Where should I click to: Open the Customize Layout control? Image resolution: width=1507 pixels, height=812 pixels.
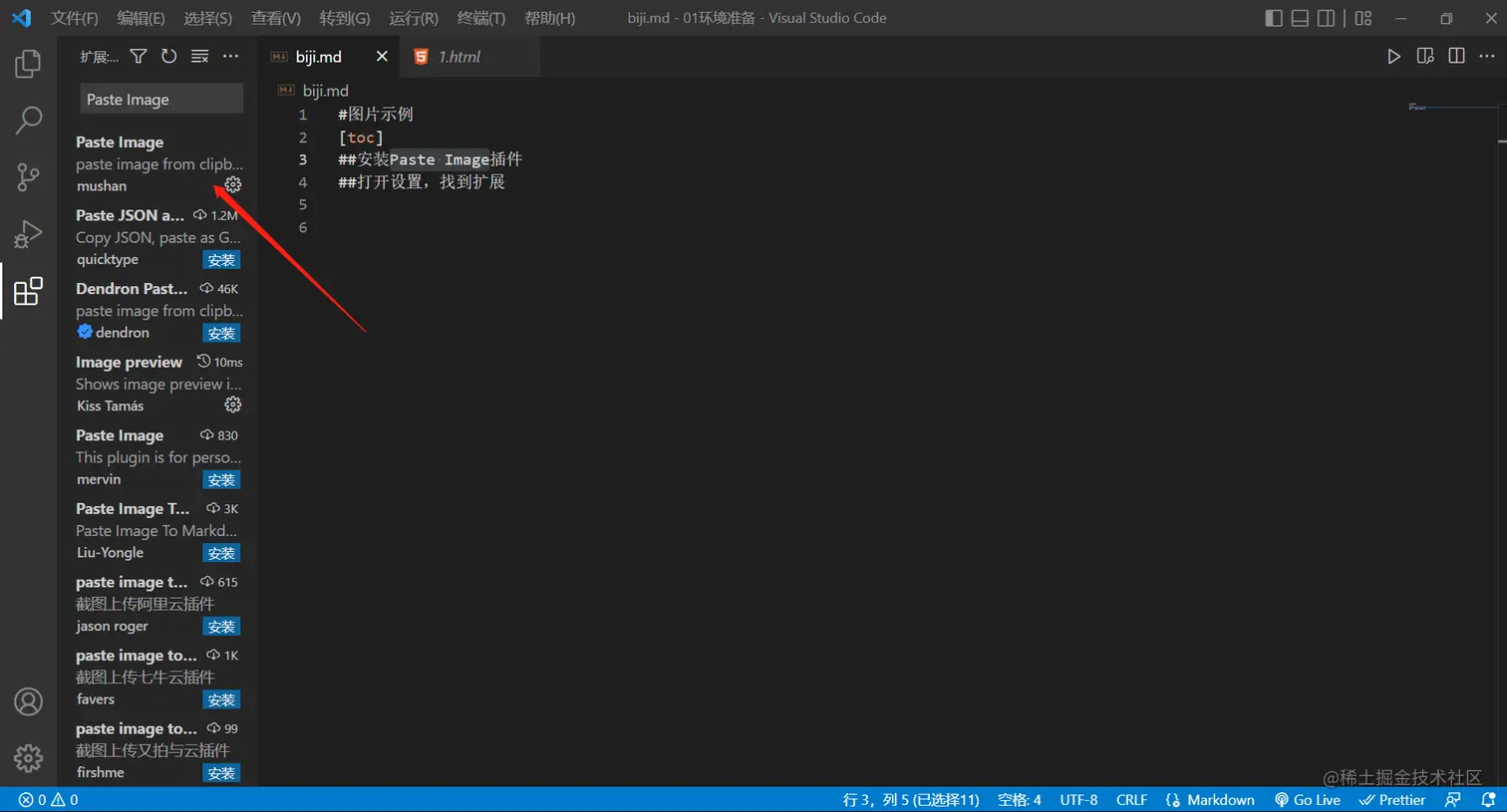pos(1363,18)
